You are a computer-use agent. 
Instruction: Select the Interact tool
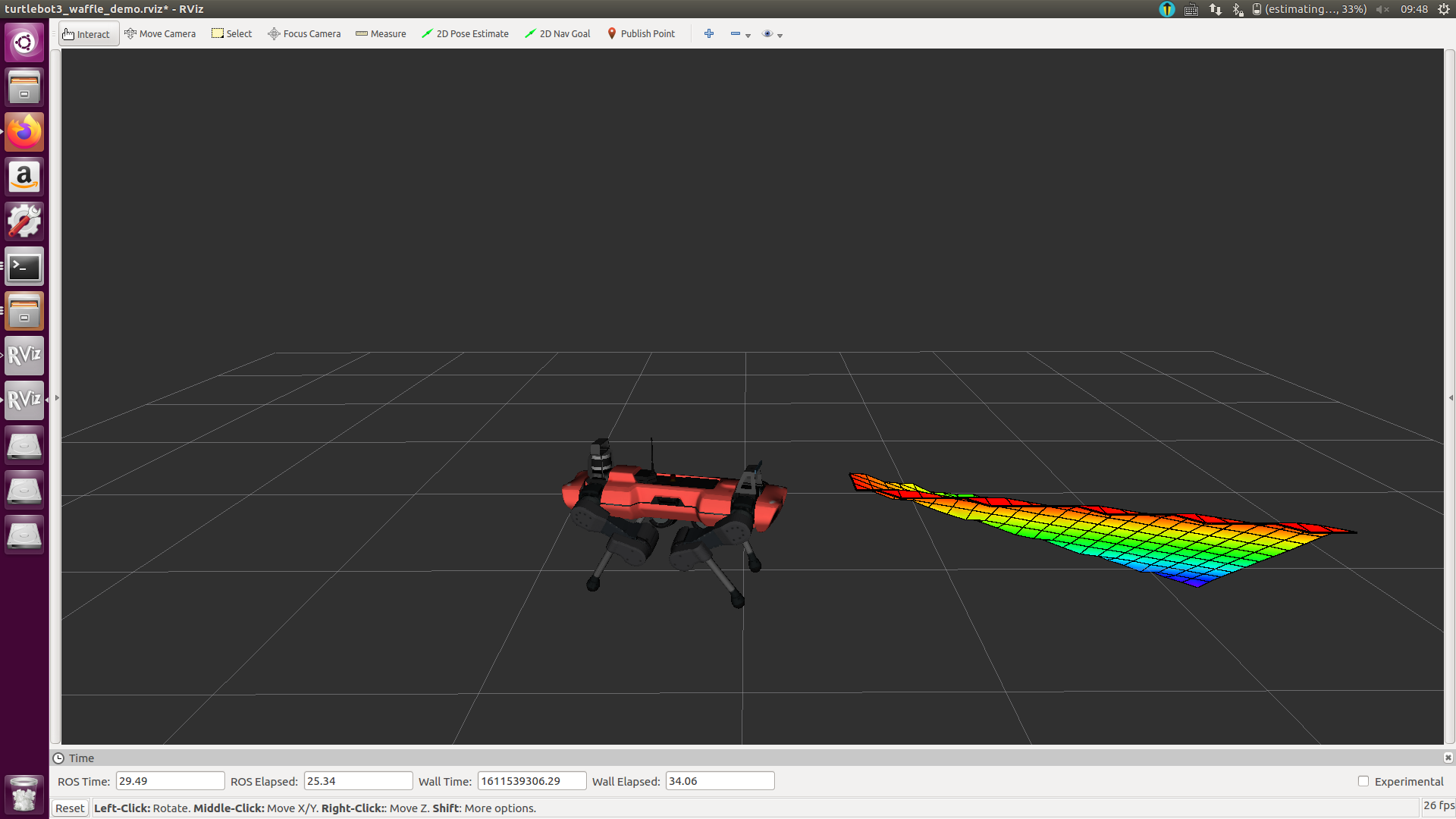pos(88,33)
